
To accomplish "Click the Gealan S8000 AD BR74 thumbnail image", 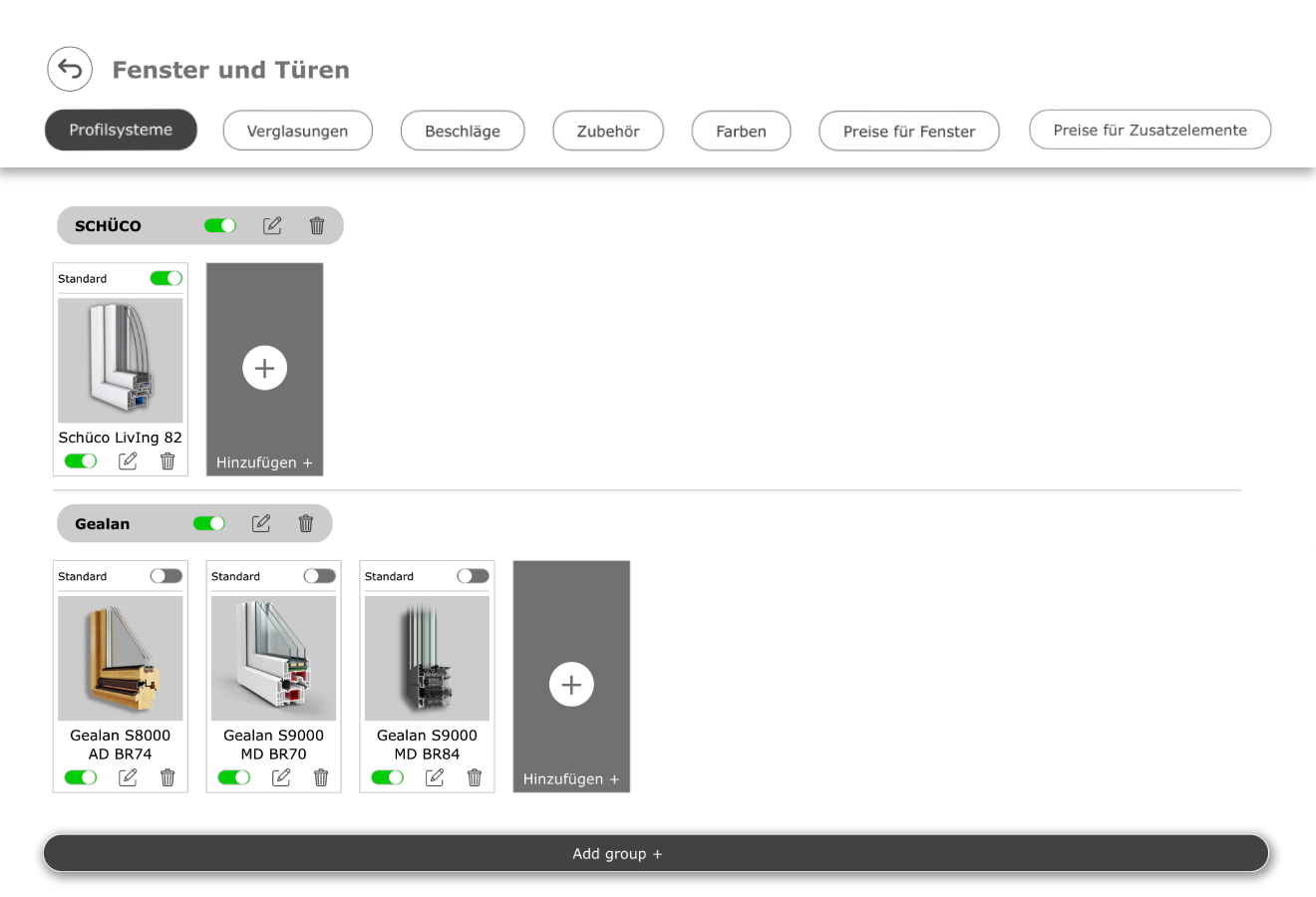I will (120, 658).
